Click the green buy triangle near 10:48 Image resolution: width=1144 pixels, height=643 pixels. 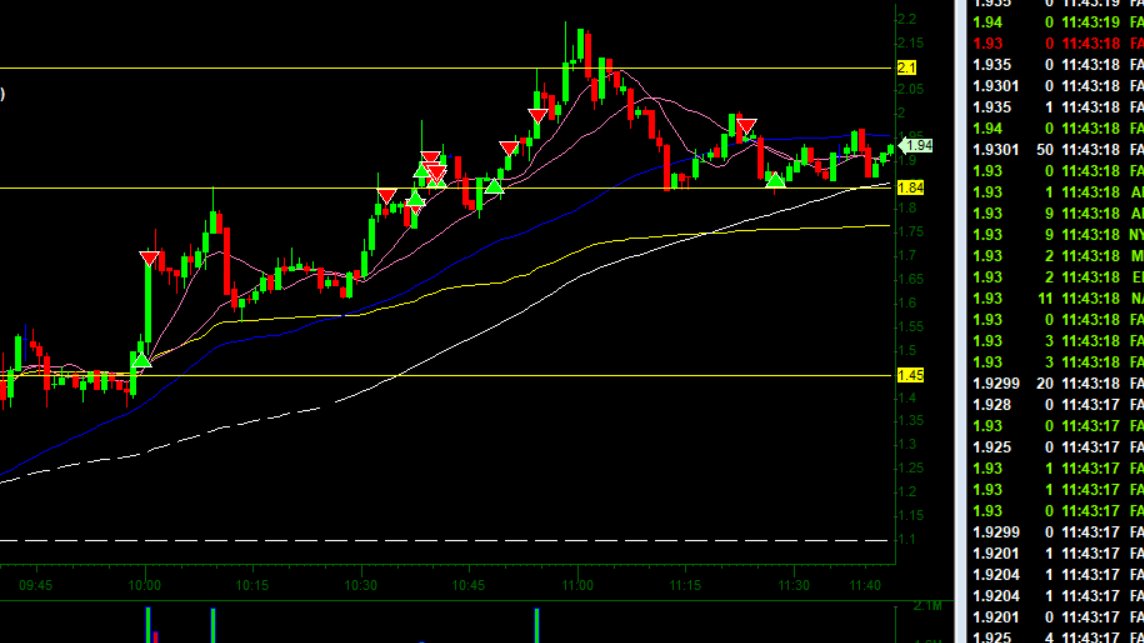[494, 188]
